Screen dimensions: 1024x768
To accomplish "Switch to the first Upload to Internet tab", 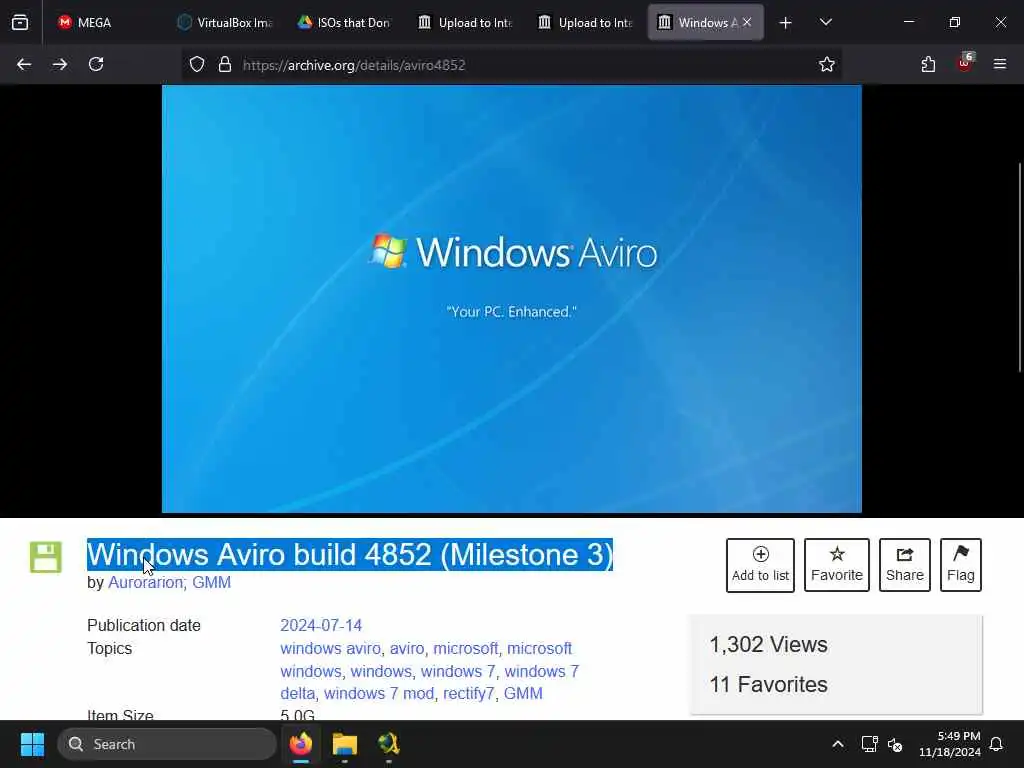I will coord(465,22).
